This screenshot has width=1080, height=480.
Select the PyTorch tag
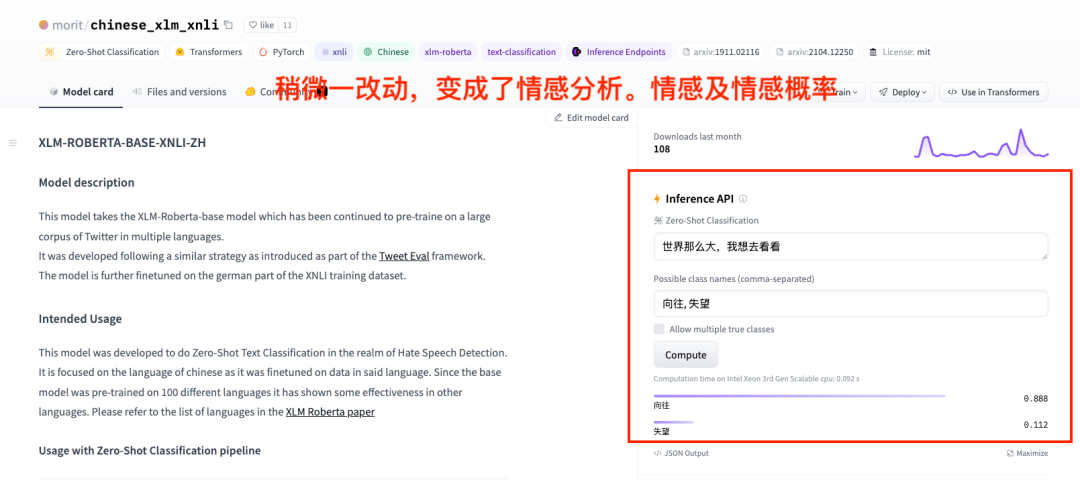point(282,52)
